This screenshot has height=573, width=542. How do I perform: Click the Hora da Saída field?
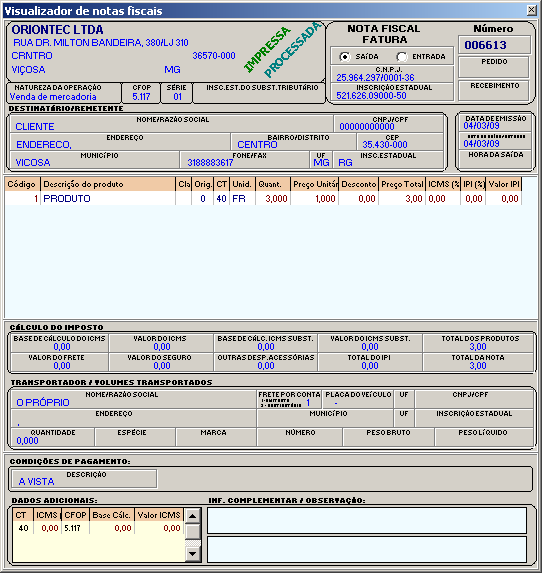click(495, 159)
